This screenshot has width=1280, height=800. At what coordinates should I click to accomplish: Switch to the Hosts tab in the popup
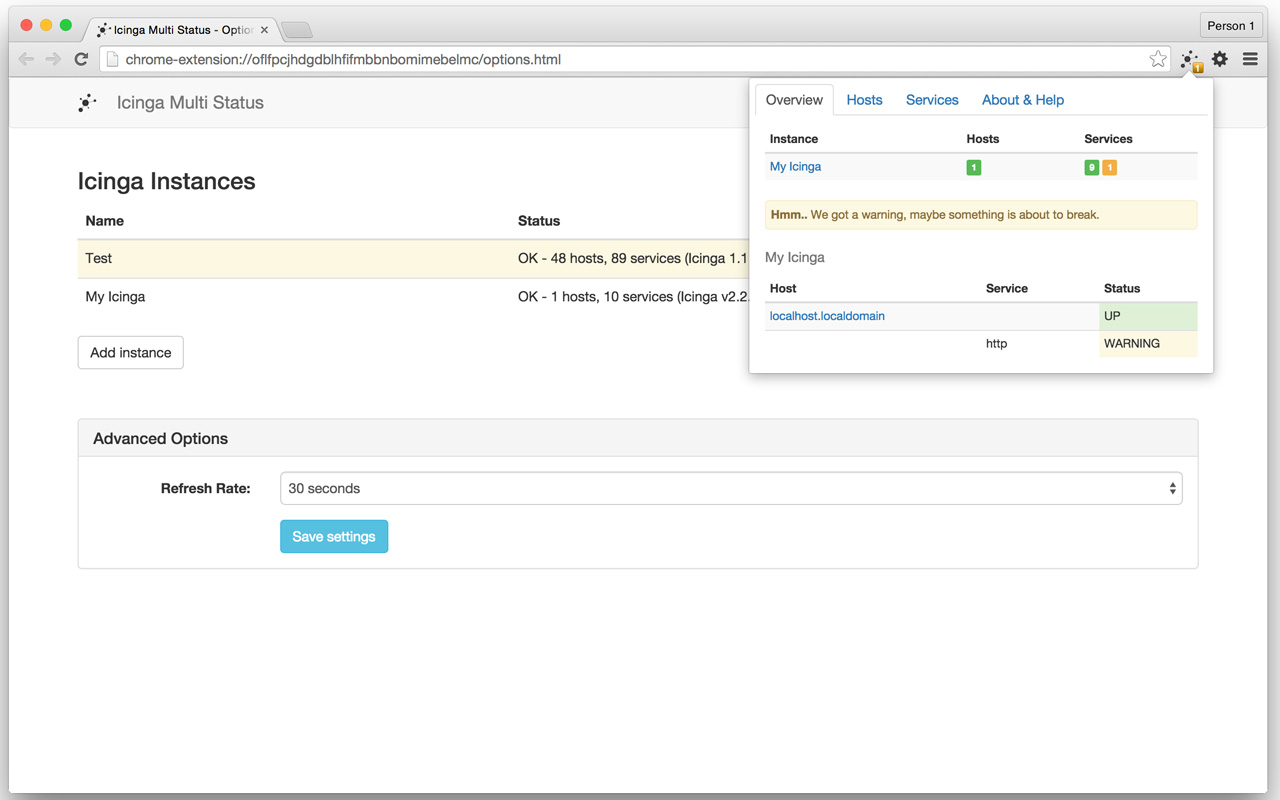point(864,100)
